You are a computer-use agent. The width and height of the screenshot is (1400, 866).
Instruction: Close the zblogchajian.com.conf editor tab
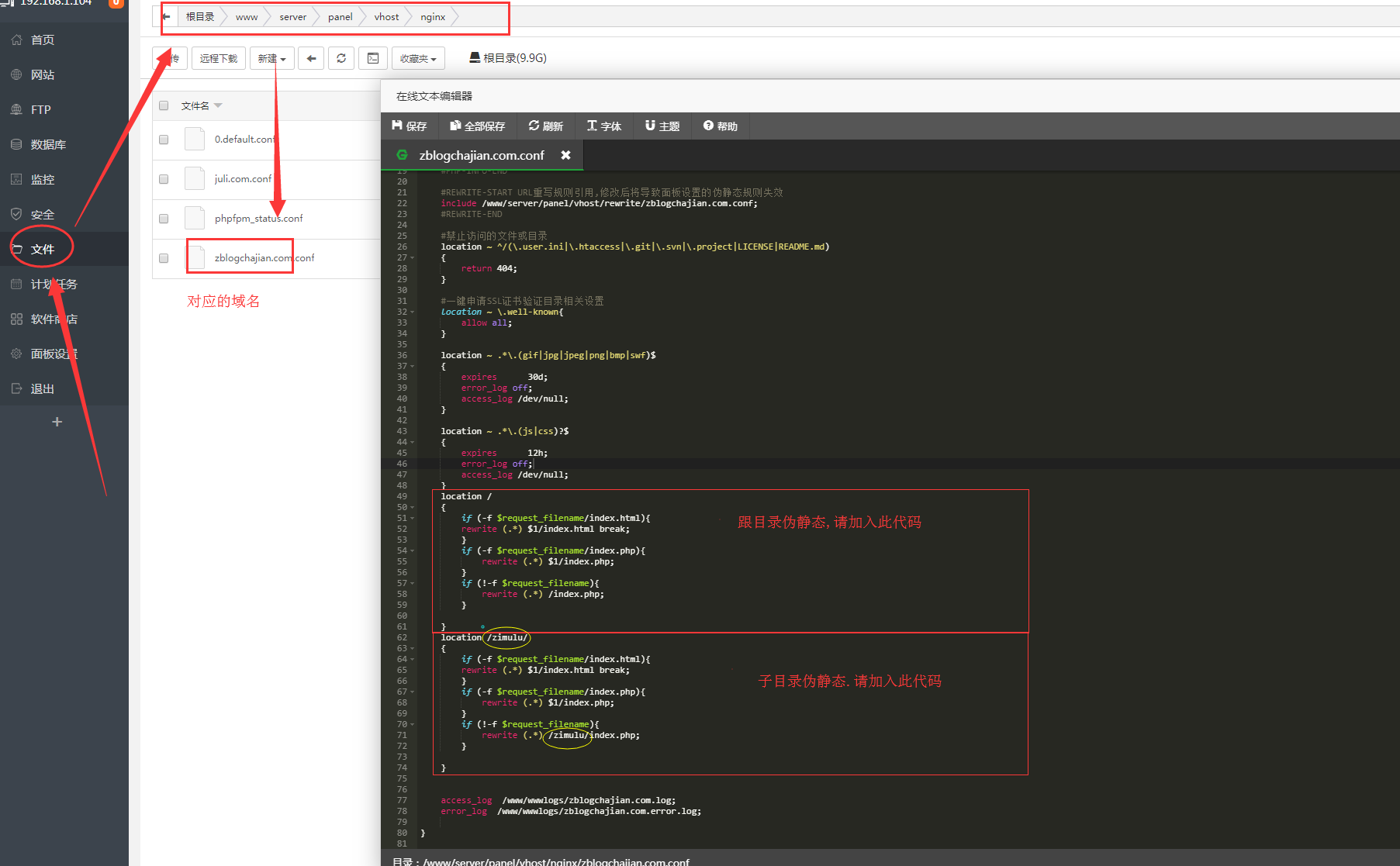coord(566,155)
